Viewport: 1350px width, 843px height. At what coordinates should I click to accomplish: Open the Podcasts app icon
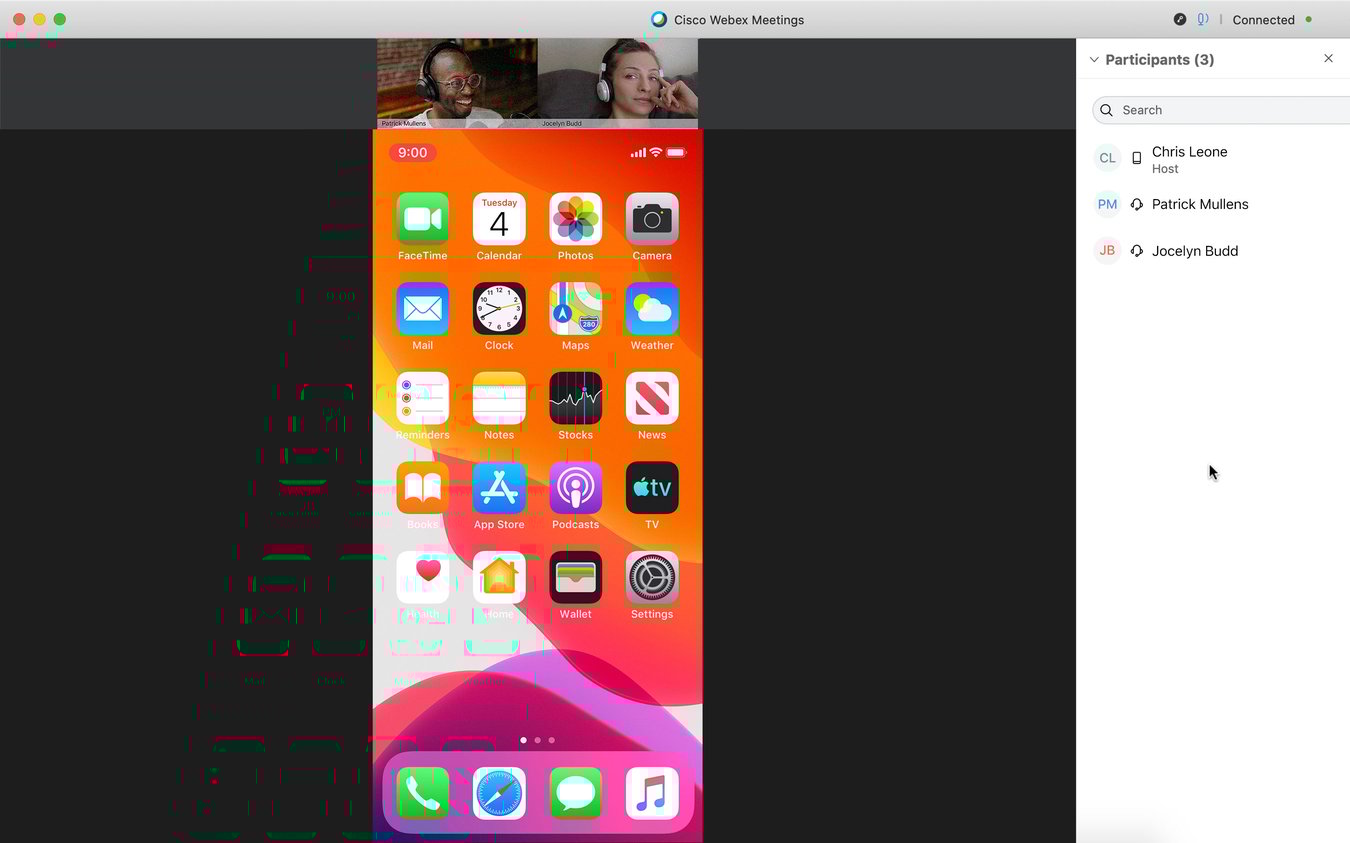coord(575,488)
